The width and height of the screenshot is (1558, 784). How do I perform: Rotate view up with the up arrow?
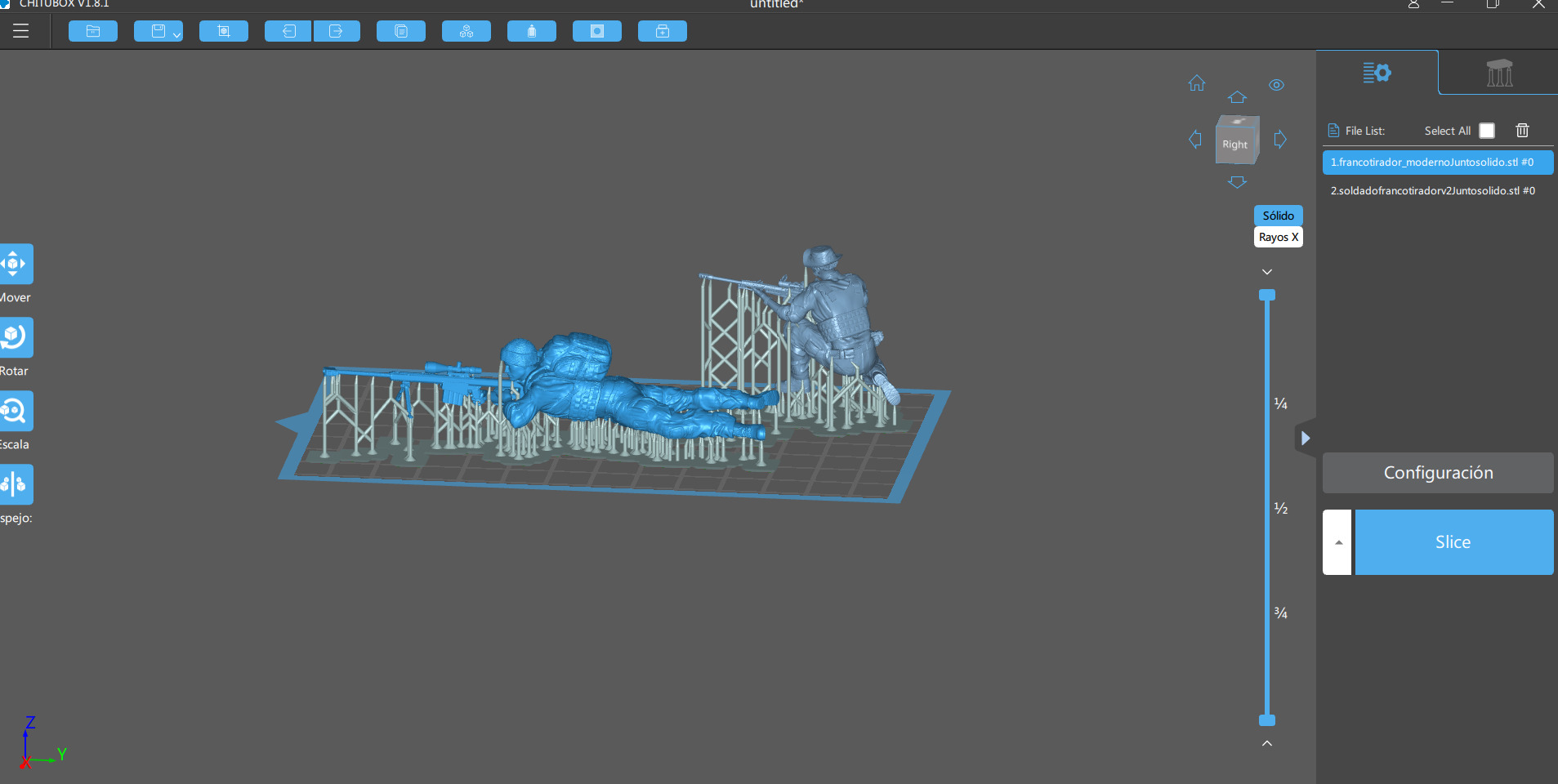tap(1238, 97)
